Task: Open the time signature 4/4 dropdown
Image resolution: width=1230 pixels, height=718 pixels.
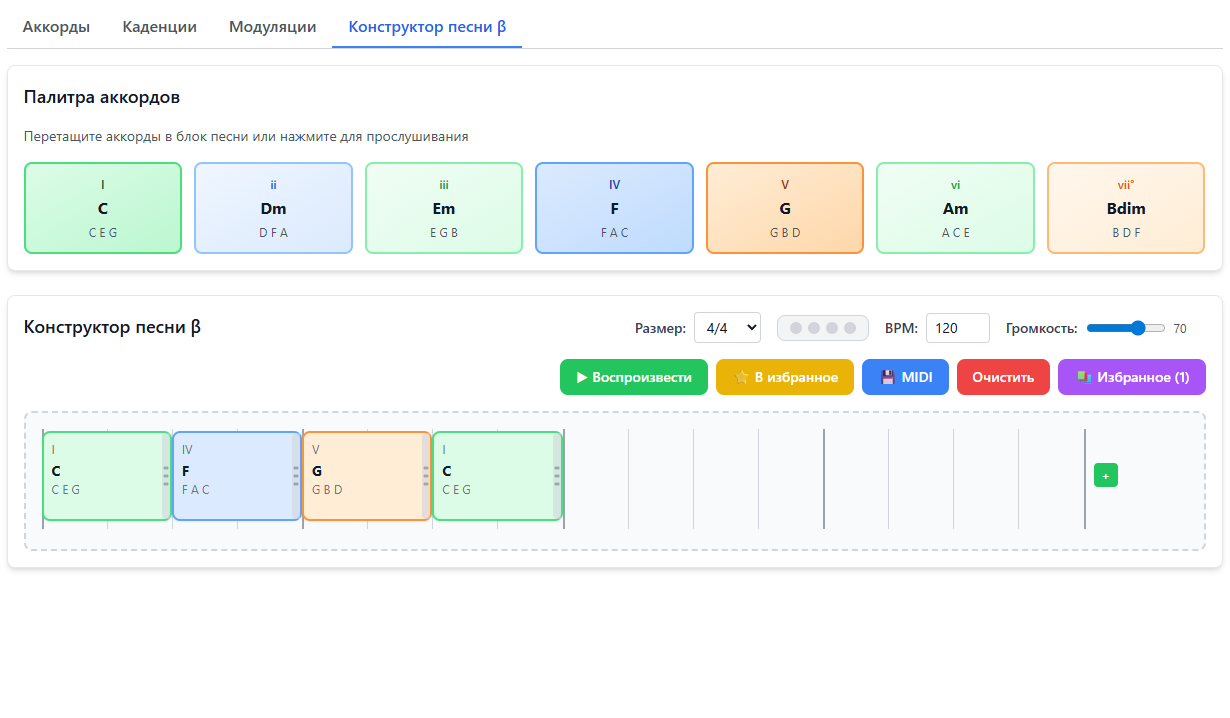Action: (x=727, y=328)
